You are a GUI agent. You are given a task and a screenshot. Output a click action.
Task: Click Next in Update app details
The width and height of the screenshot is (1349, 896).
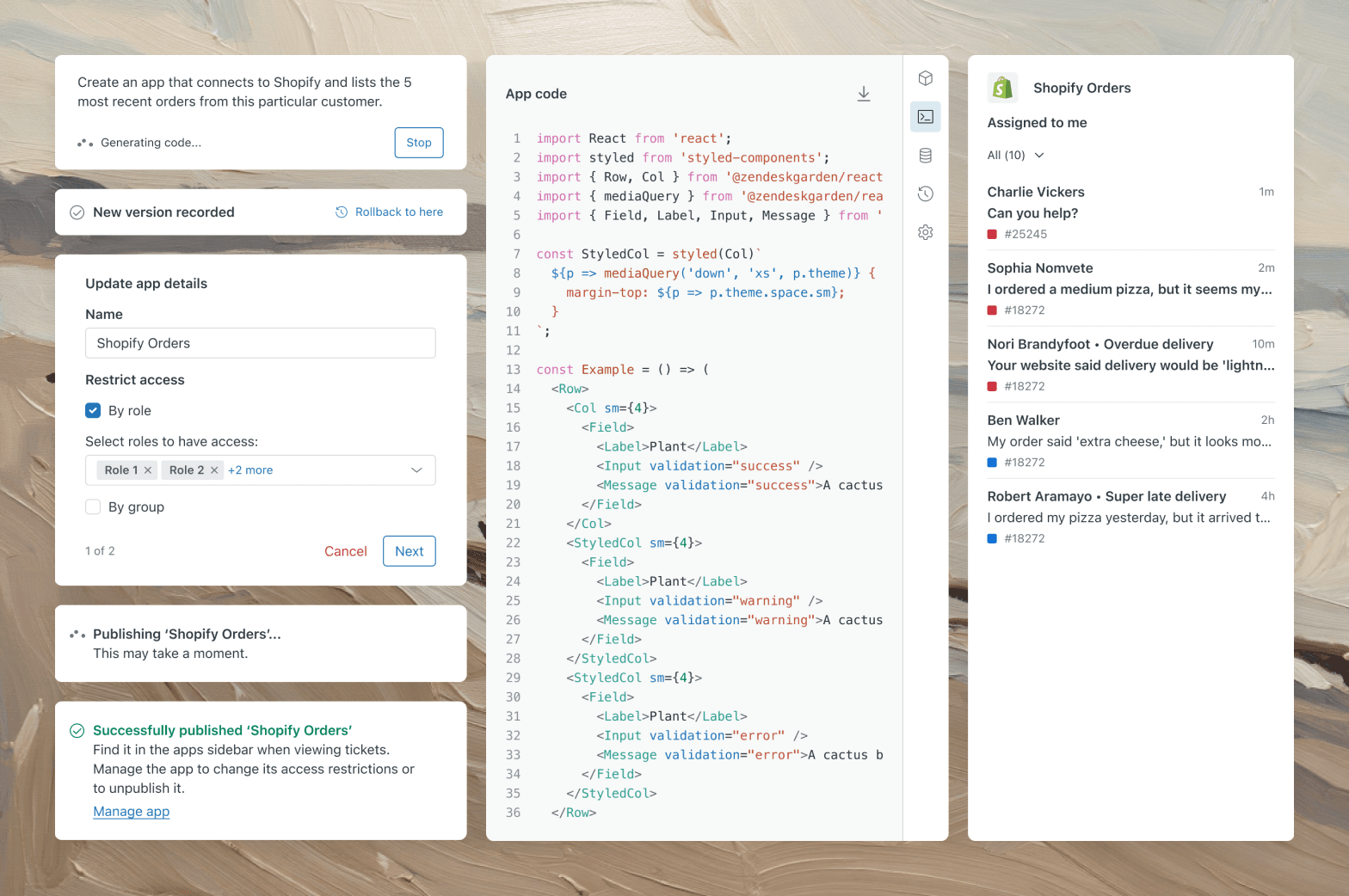[410, 551]
